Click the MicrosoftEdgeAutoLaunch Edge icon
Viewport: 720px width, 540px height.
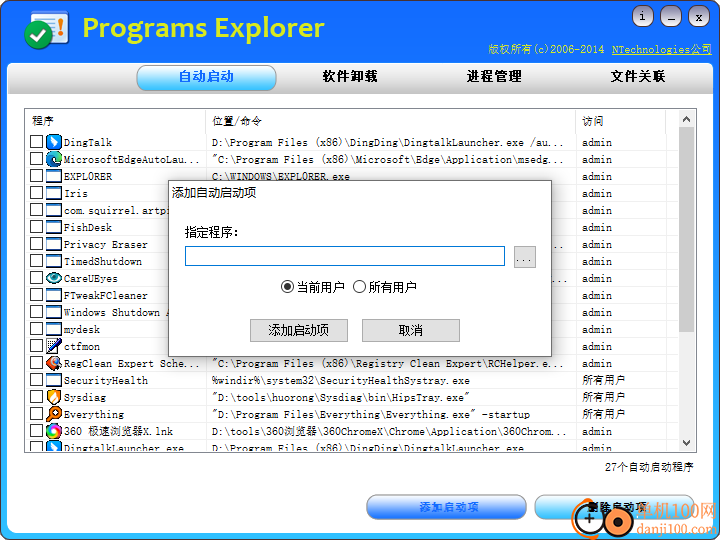(54, 159)
